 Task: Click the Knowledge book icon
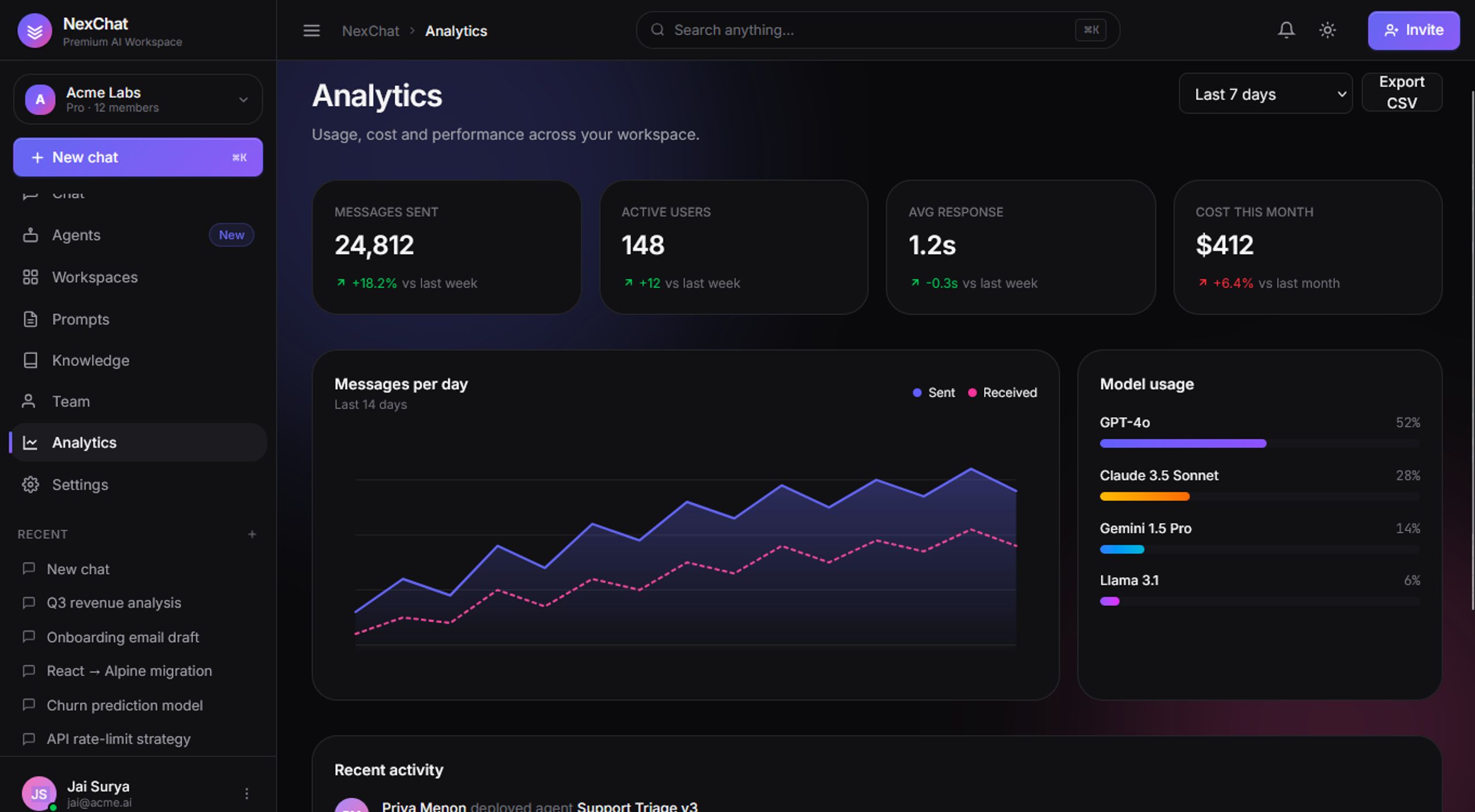[31, 361]
